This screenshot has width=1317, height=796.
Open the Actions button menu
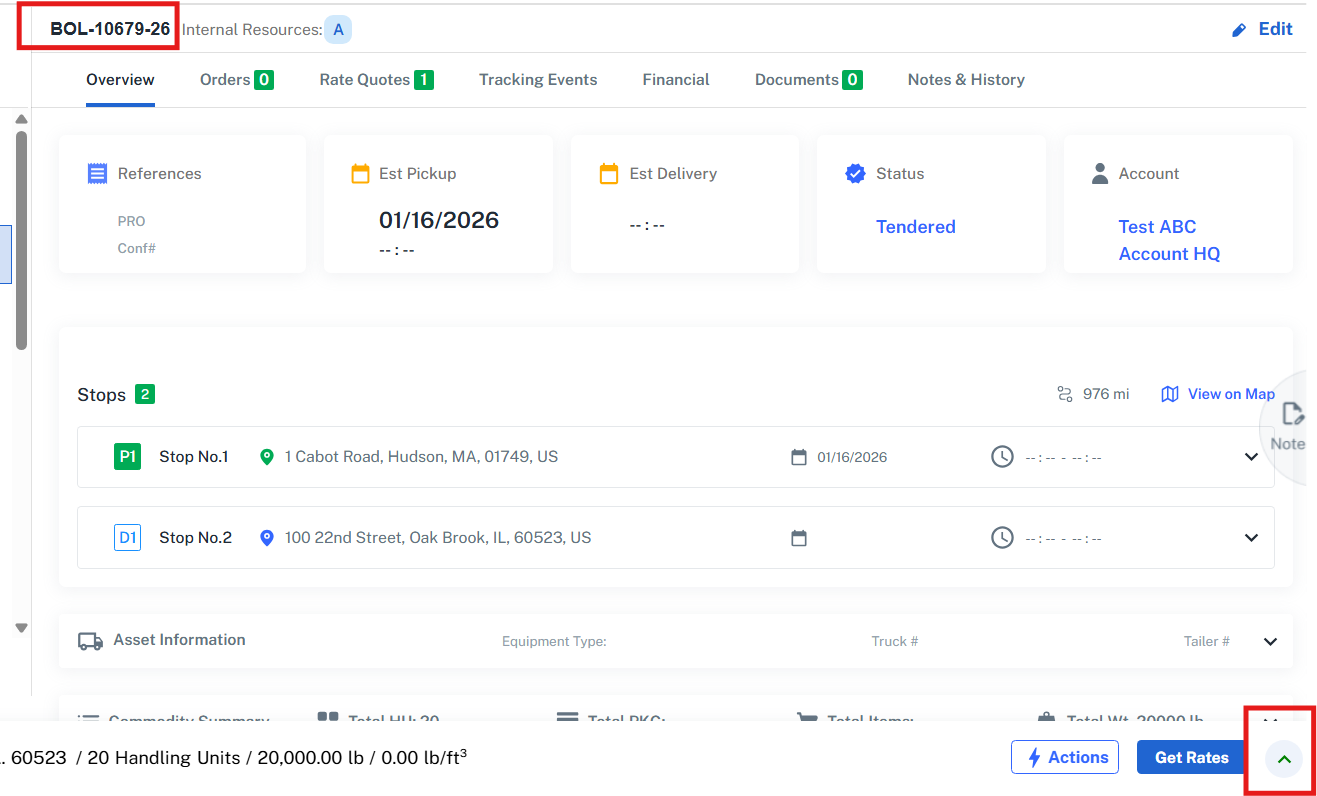click(1067, 757)
